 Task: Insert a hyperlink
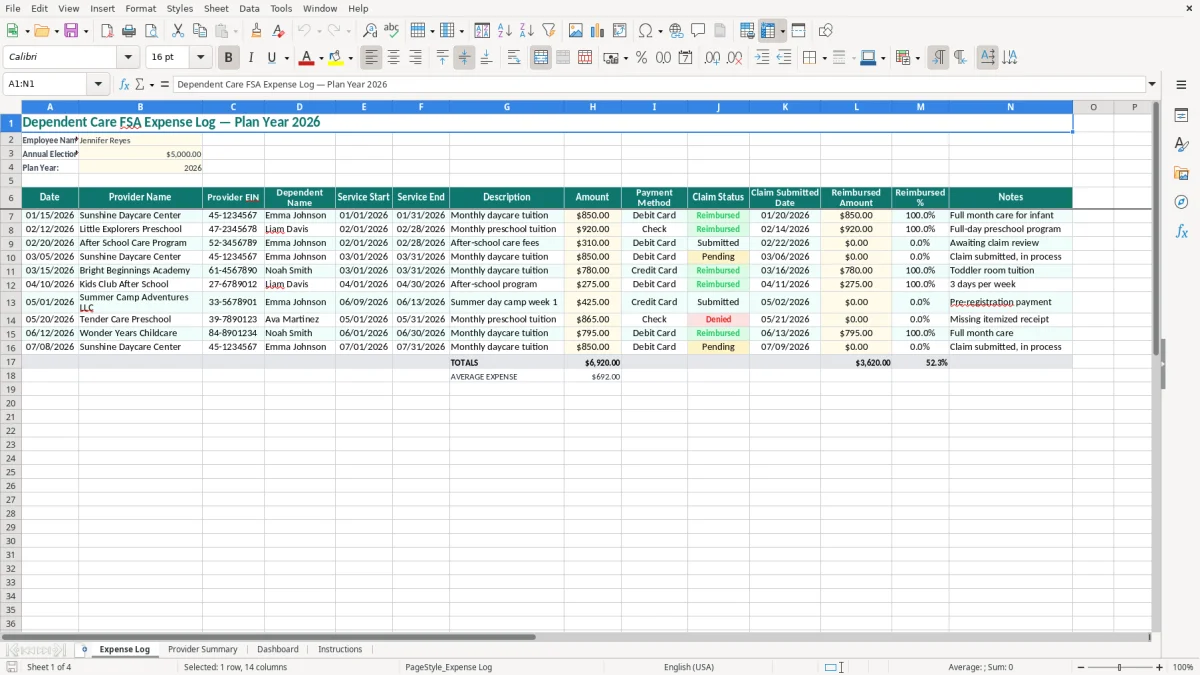(x=676, y=31)
